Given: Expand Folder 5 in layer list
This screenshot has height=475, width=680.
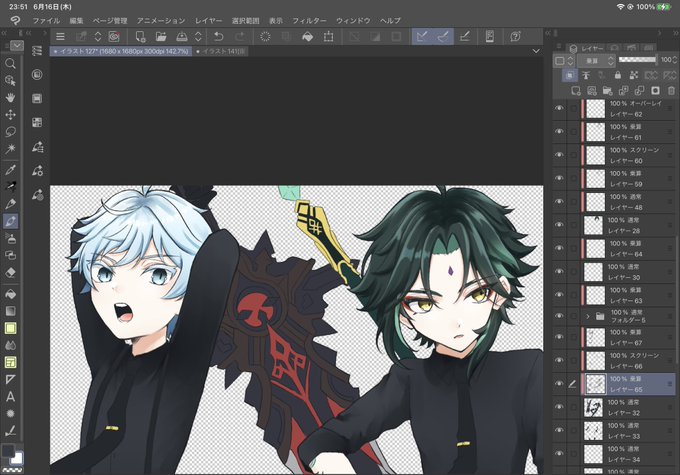Looking at the screenshot, I should (588, 316).
